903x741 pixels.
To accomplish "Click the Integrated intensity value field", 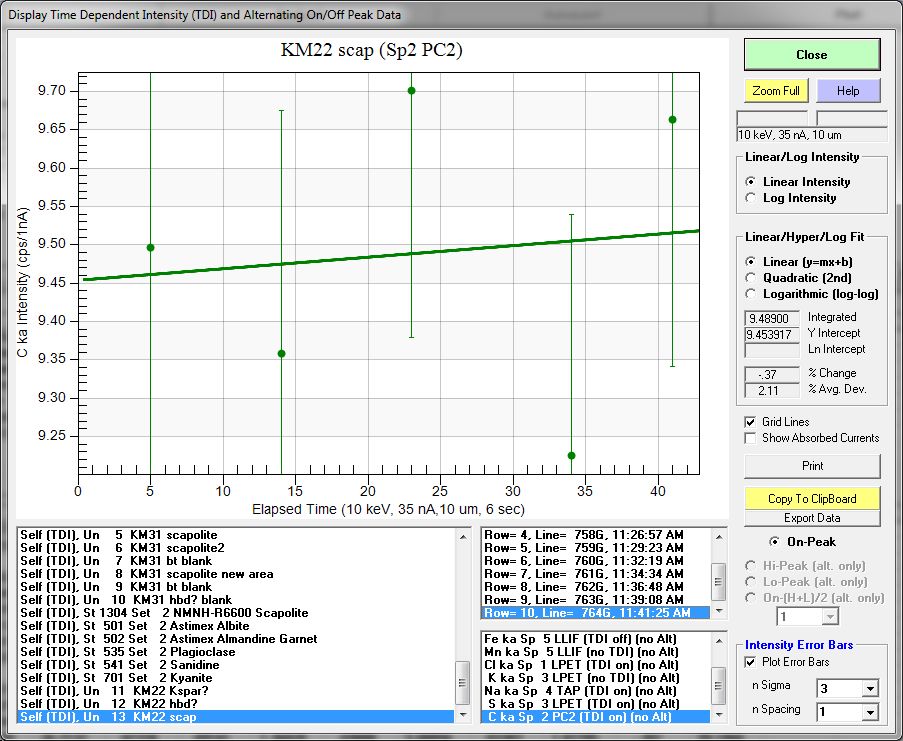I will (x=772, y=317).
